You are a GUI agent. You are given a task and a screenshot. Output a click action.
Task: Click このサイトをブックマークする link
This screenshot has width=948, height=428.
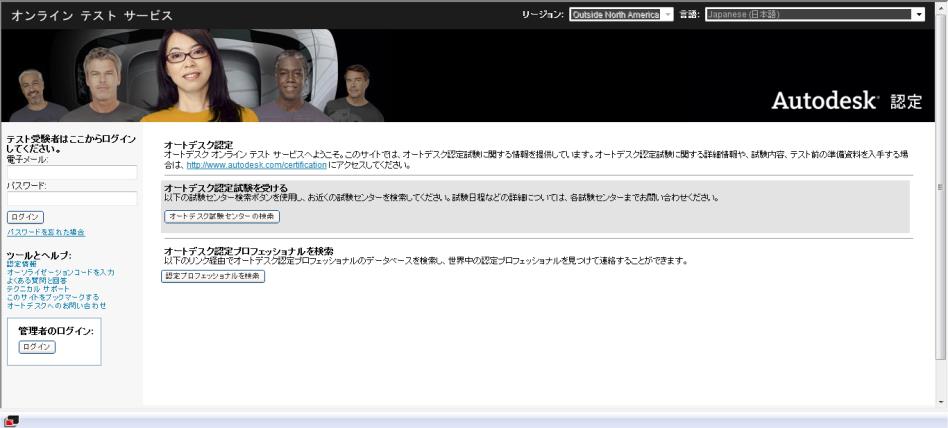tap(53, 297)
